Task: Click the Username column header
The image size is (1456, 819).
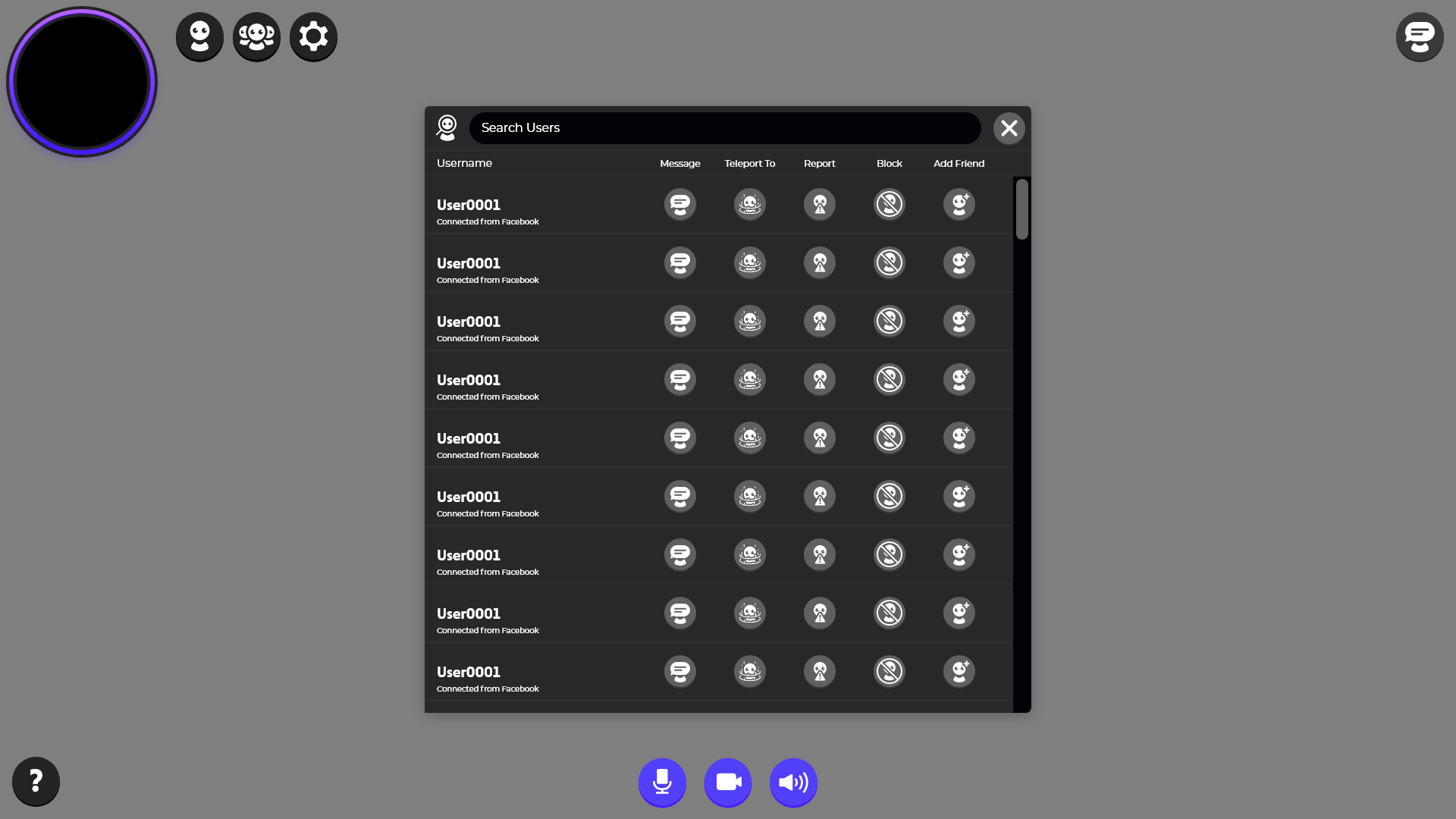Action: click(464, 163)
